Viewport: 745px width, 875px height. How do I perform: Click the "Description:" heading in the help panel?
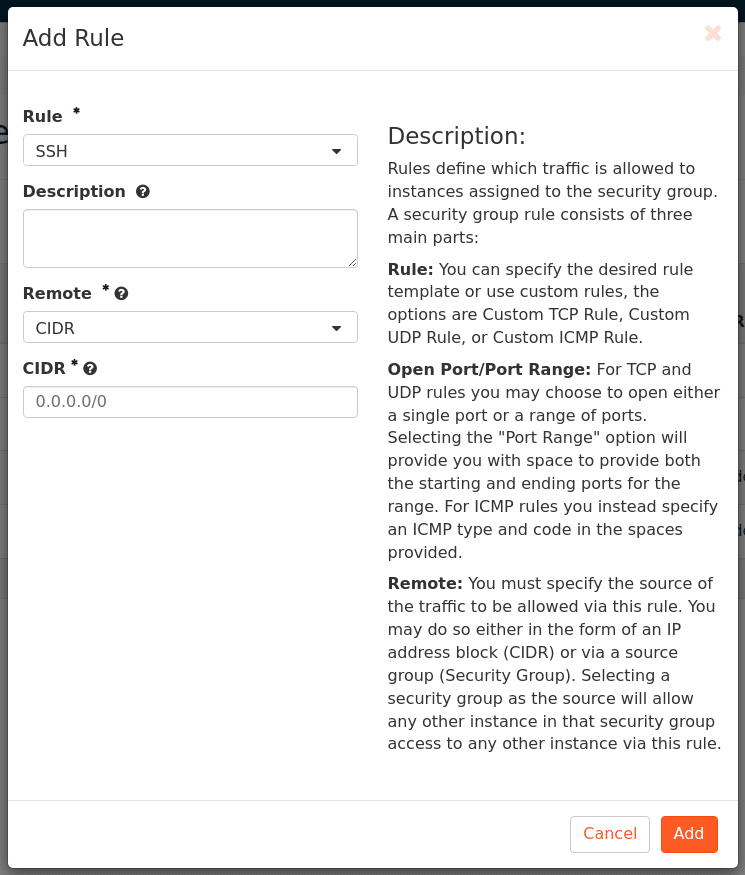click(456, 137)
